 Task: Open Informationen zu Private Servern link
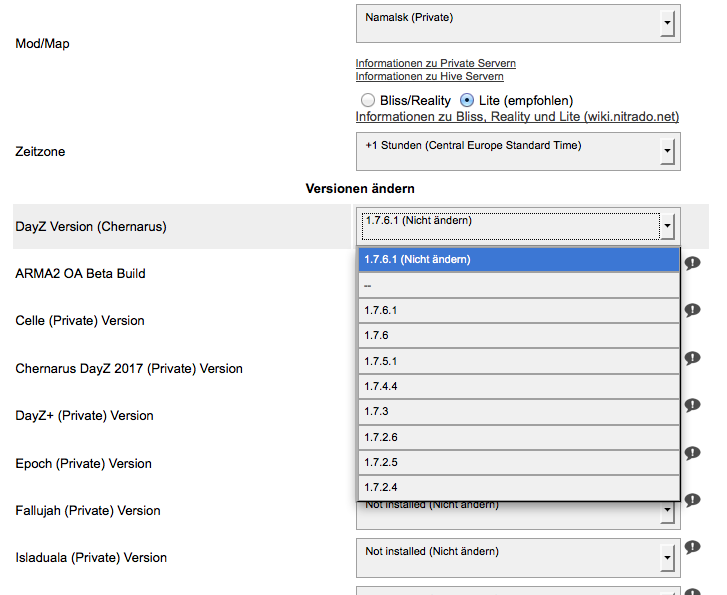coord(435,63)
